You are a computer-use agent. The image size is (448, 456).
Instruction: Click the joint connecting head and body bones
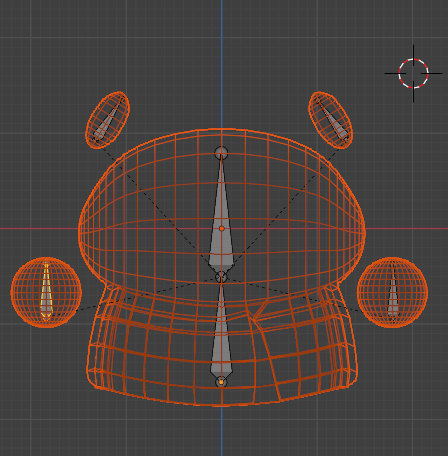(x=221, y=277)
